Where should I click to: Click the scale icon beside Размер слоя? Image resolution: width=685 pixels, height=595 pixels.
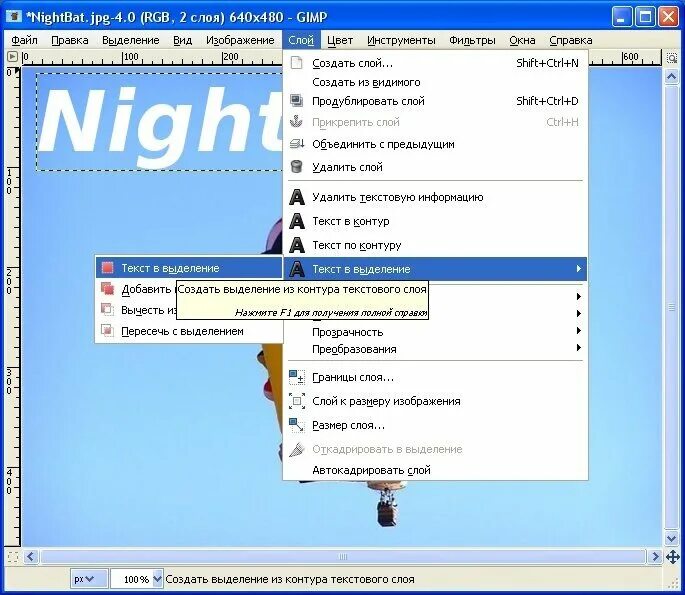click(297, 425)
